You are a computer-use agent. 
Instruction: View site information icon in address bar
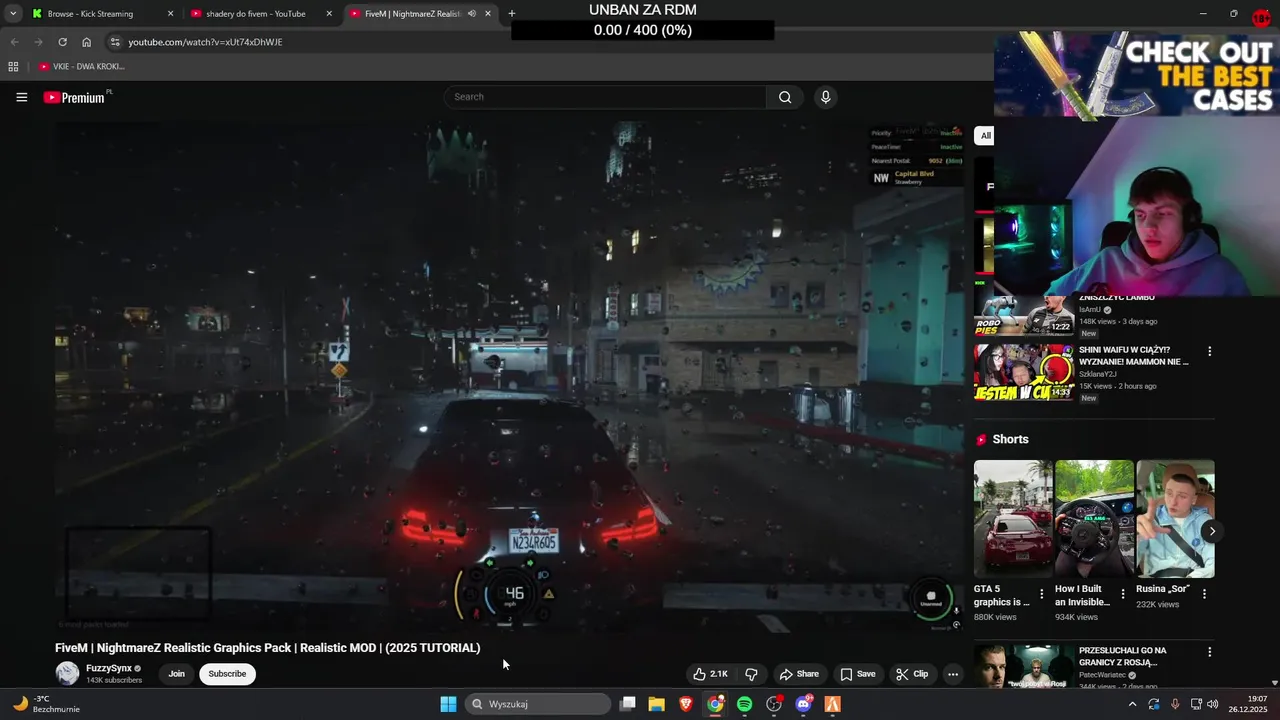tap(115, 42)
